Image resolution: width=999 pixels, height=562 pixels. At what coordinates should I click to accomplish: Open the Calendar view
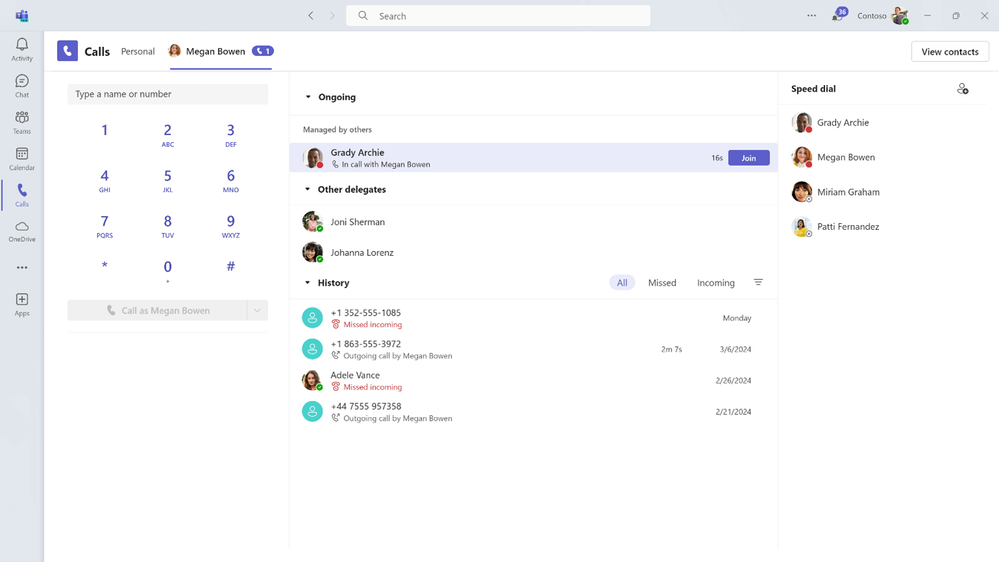[22, 159]
